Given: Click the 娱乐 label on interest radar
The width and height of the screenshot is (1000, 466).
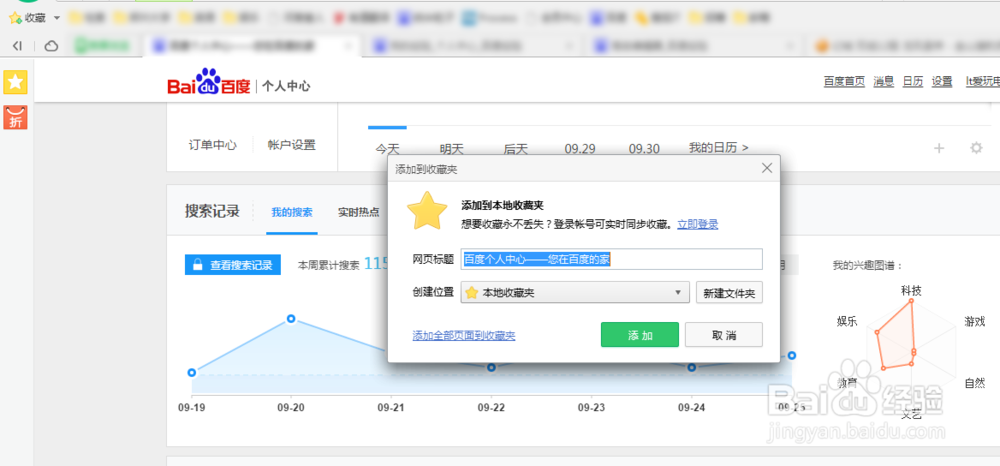Looking at the screenshot, I should tap(847, 321).
